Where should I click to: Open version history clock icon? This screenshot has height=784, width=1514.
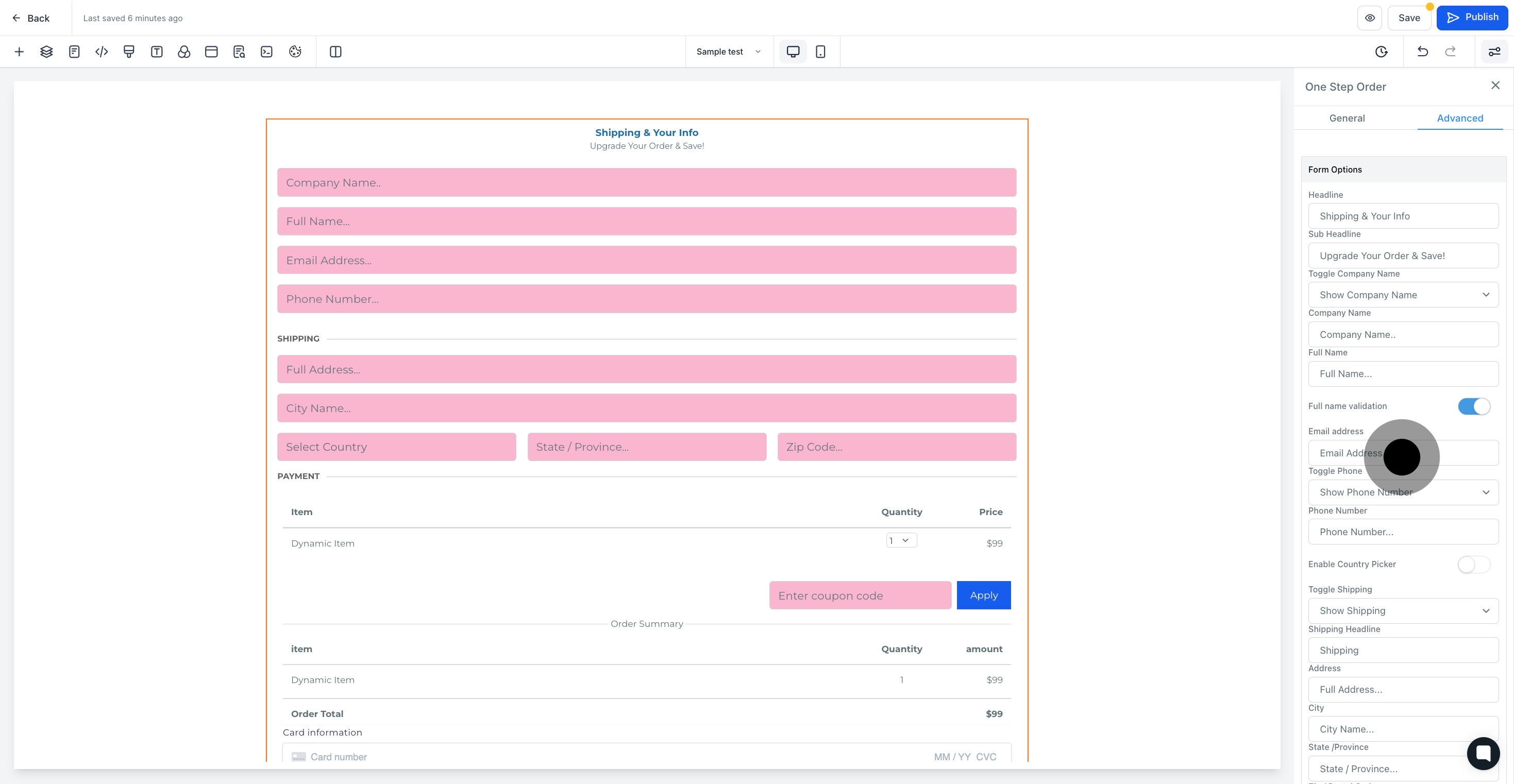(x=1381, y=52)
